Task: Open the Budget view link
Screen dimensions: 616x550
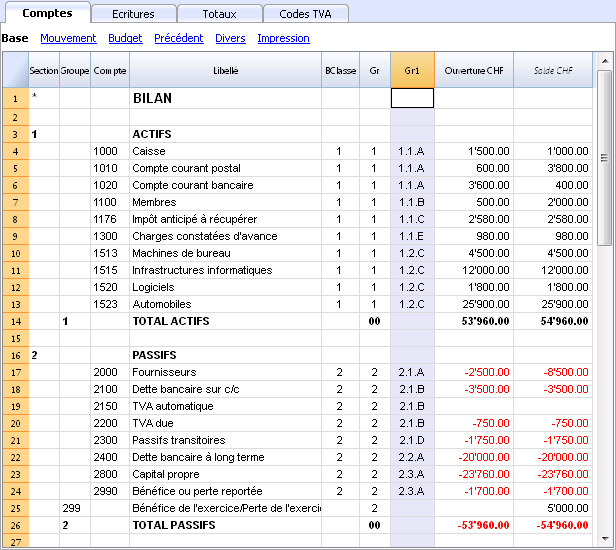Action: pos(125,38)
